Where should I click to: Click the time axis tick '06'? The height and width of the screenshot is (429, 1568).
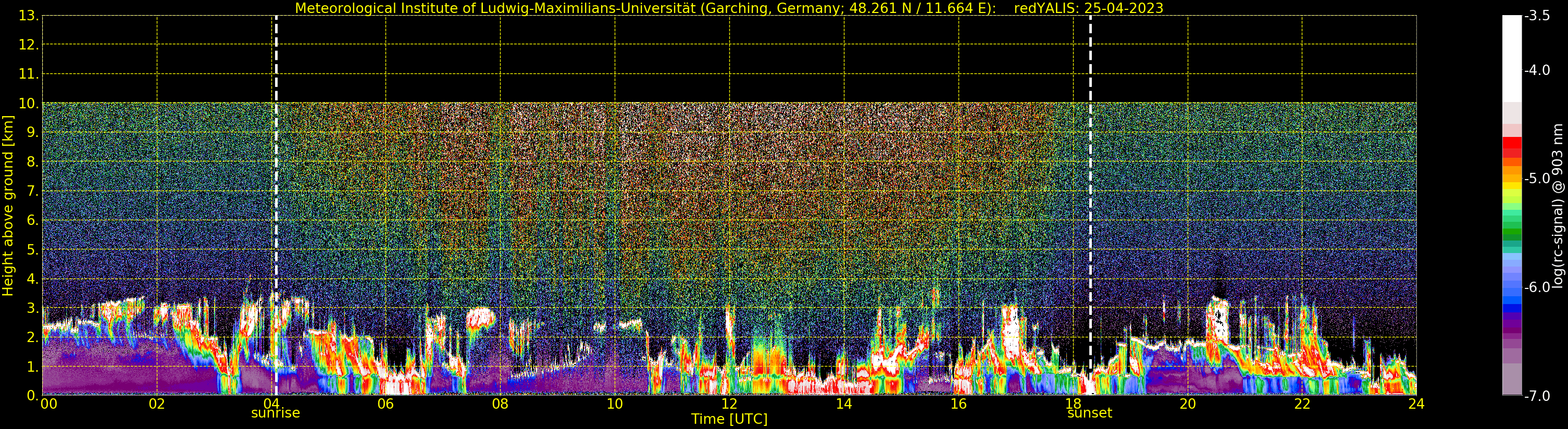coord(386,403)
